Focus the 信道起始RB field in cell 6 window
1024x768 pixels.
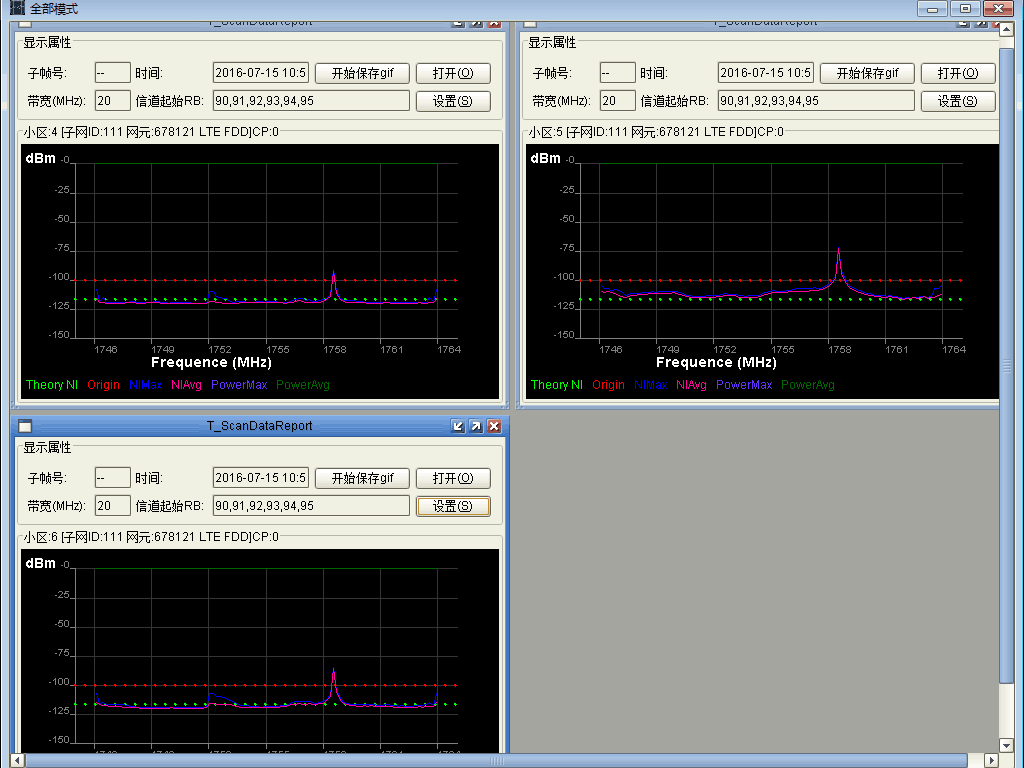click(x=311, y=505)
